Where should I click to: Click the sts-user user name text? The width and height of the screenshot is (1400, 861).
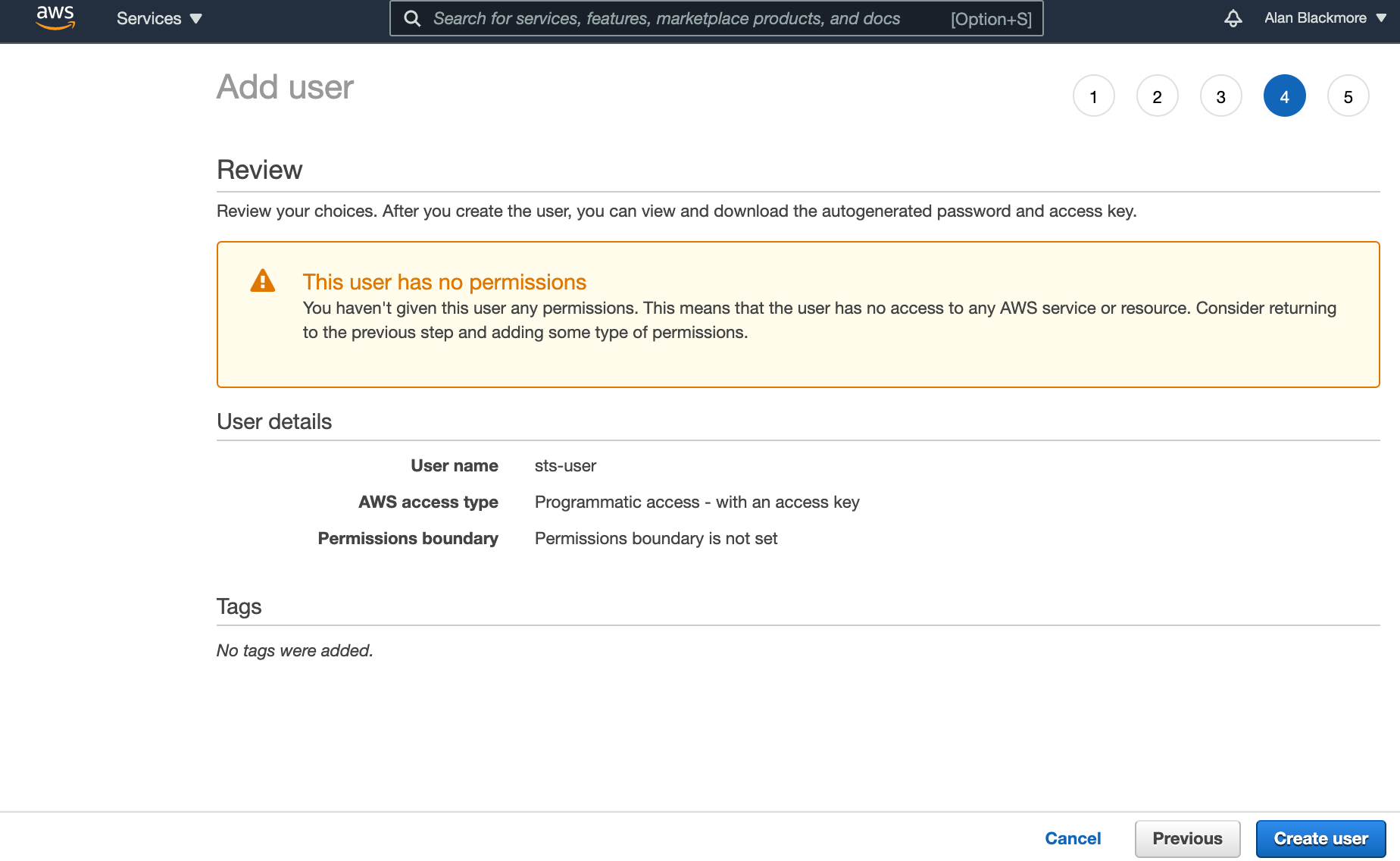pyautogui.click(x=564, y=465)
